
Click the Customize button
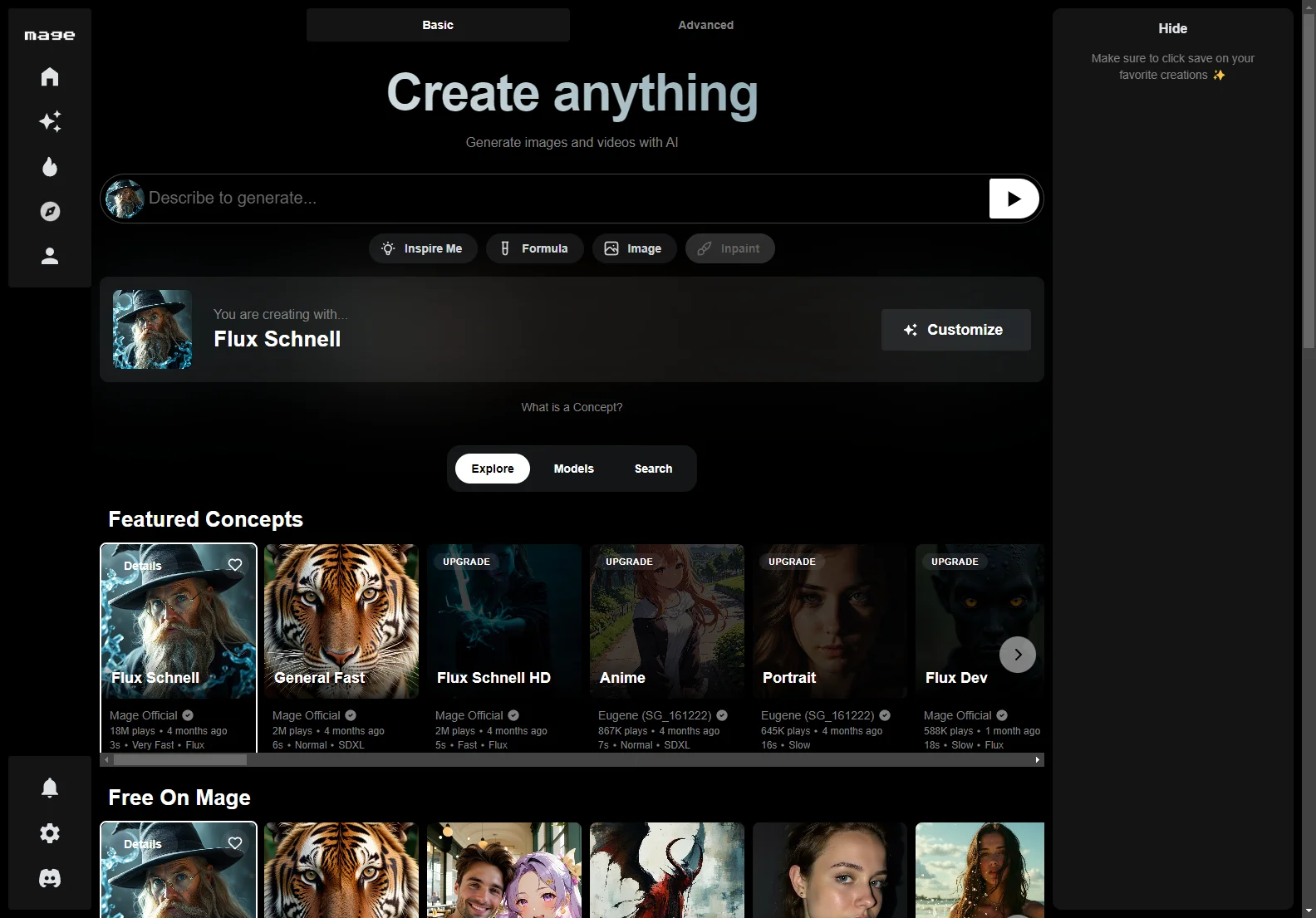pyautogui.click(x=956, y=330)
